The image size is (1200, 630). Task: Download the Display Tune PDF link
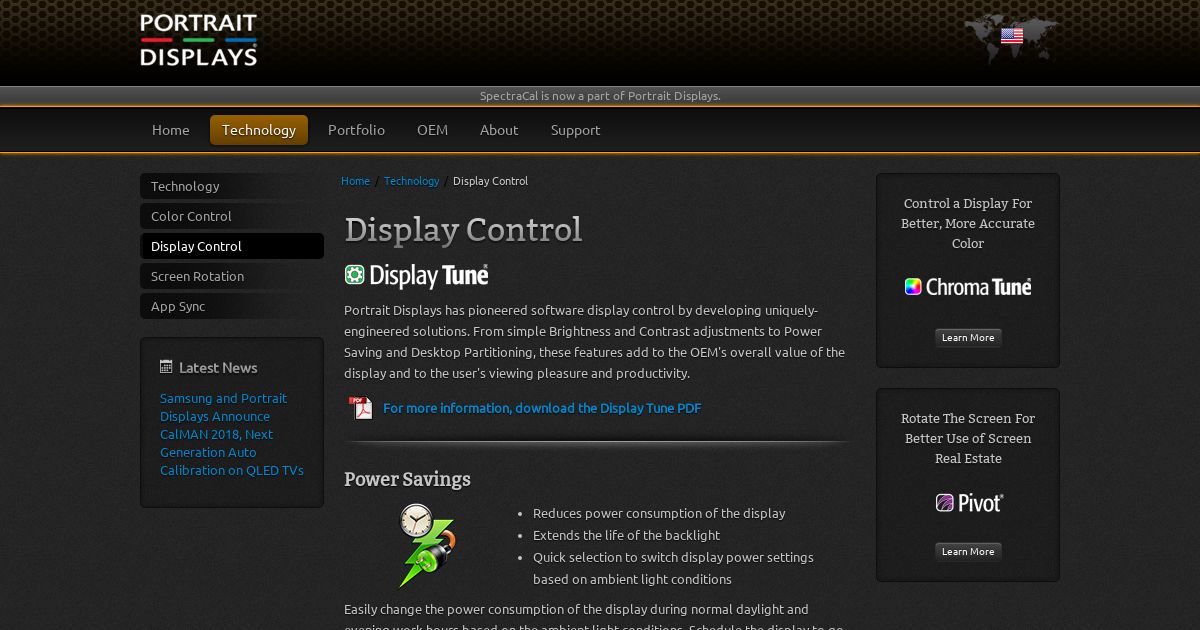click(x=542, y=408)
